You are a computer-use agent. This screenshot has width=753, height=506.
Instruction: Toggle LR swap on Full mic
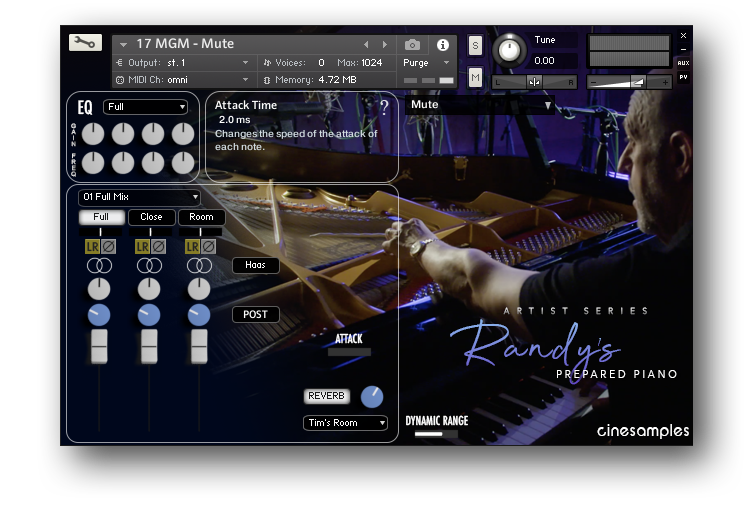pos(92,247)
